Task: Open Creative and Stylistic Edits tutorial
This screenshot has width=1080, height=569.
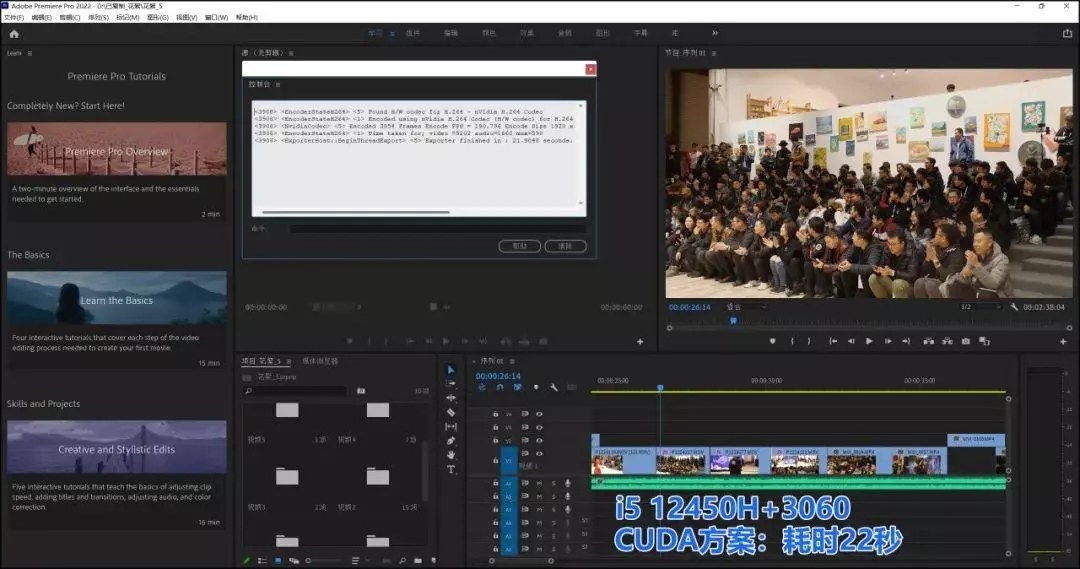Action: coord(116,447)
